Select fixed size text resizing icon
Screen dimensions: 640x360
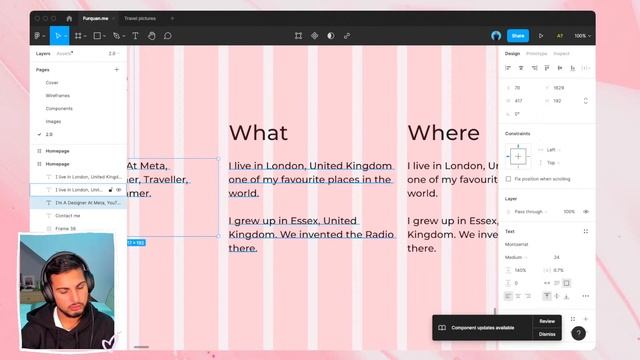[567, 283]
